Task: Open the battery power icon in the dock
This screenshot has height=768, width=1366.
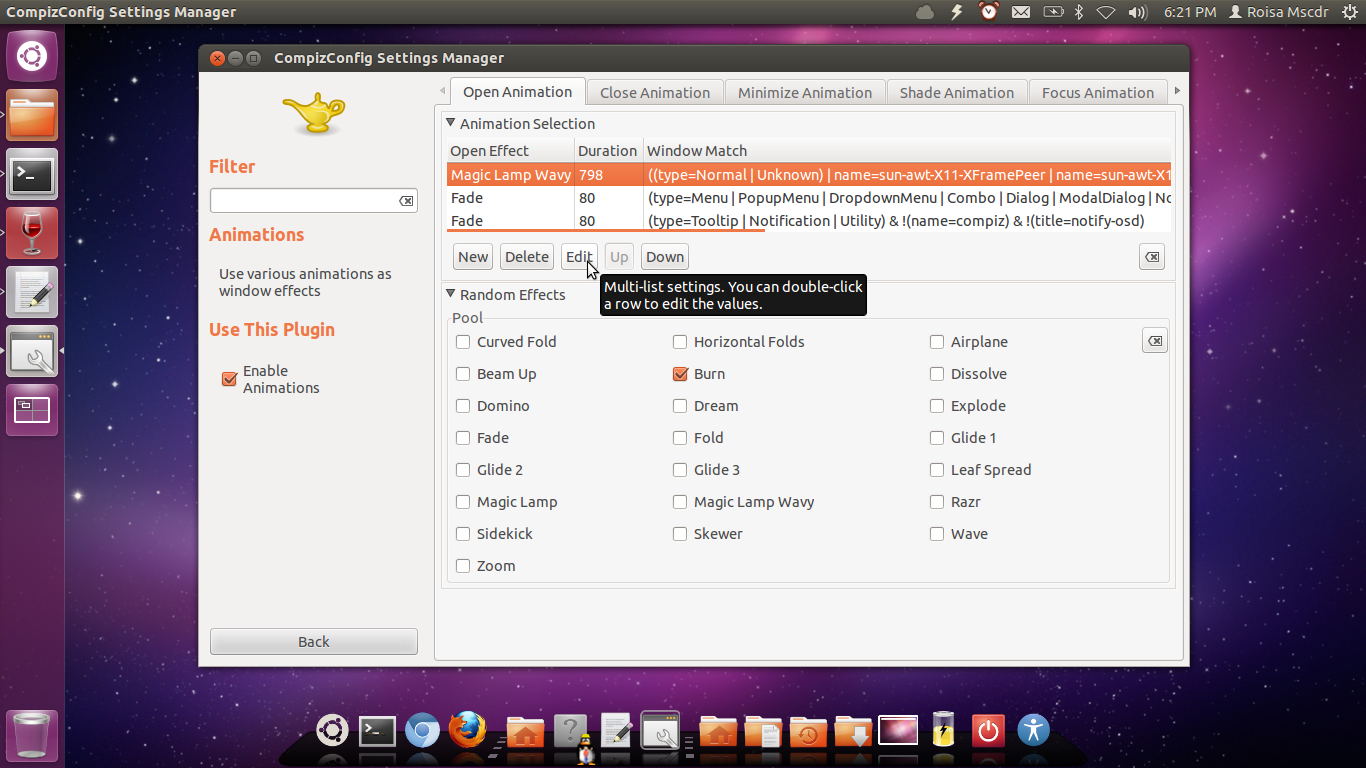Action: [943, 730]
